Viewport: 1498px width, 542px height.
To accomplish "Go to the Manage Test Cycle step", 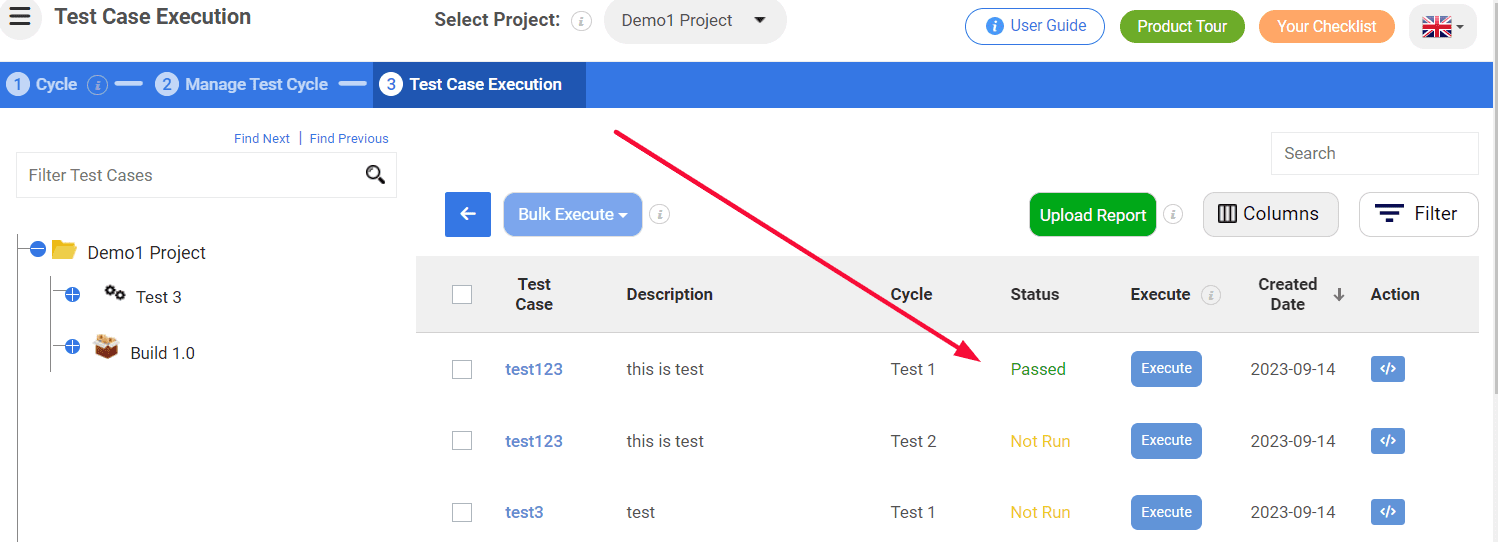I will [x=242, y=85].
